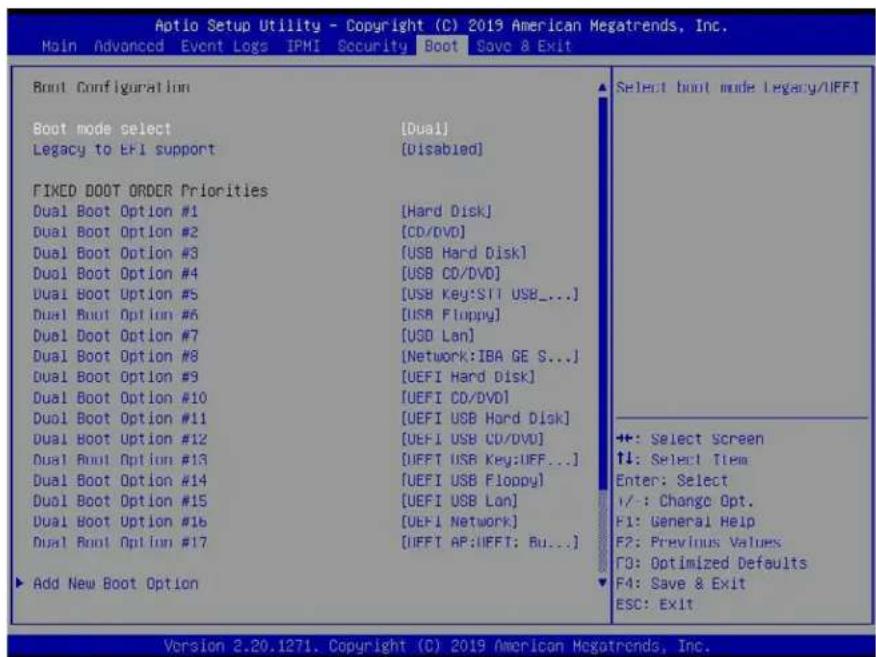
Task: Select the Legacy to EFI support label
Action: [x=123, y=150]
